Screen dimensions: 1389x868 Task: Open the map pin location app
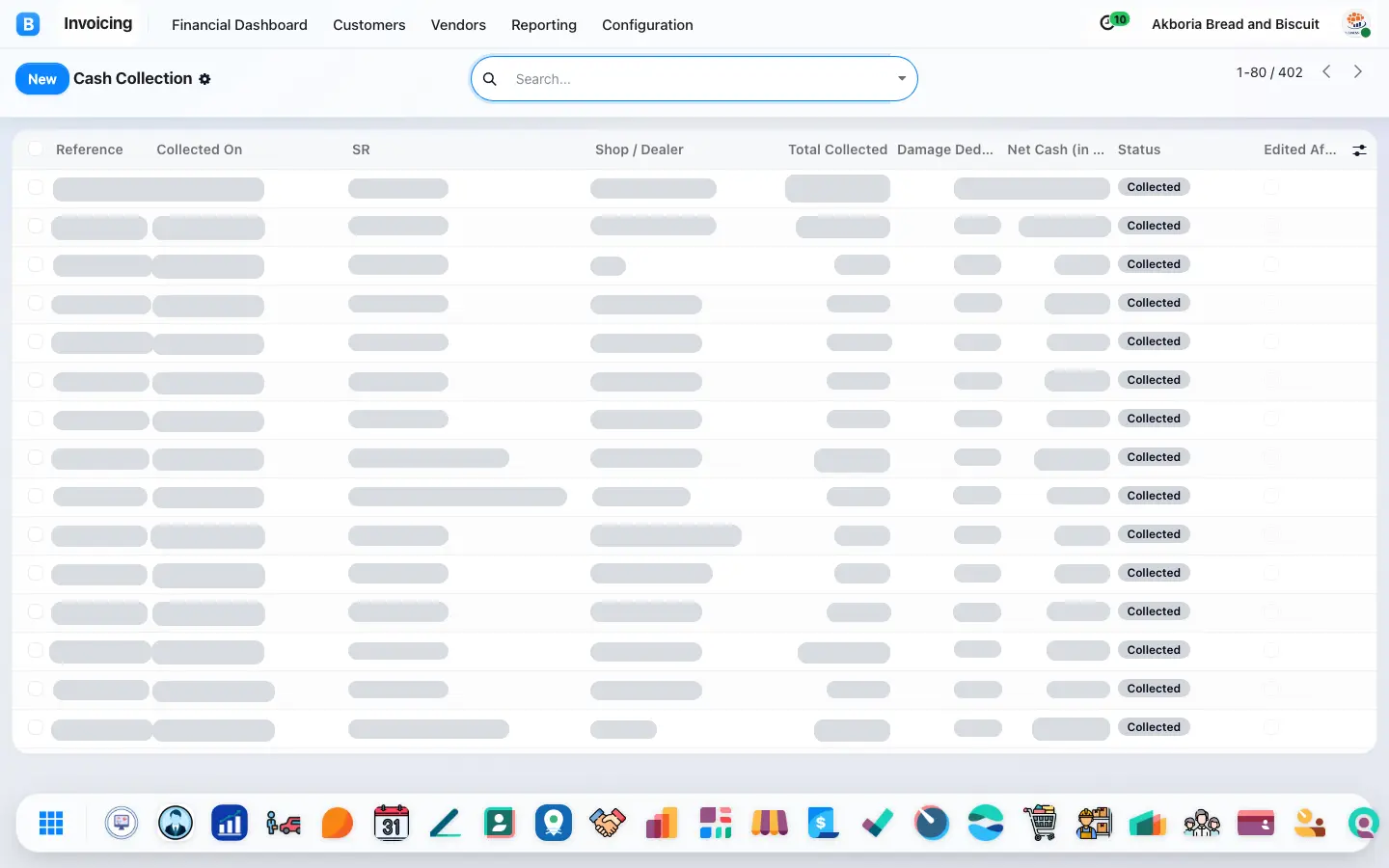[554, 823]
